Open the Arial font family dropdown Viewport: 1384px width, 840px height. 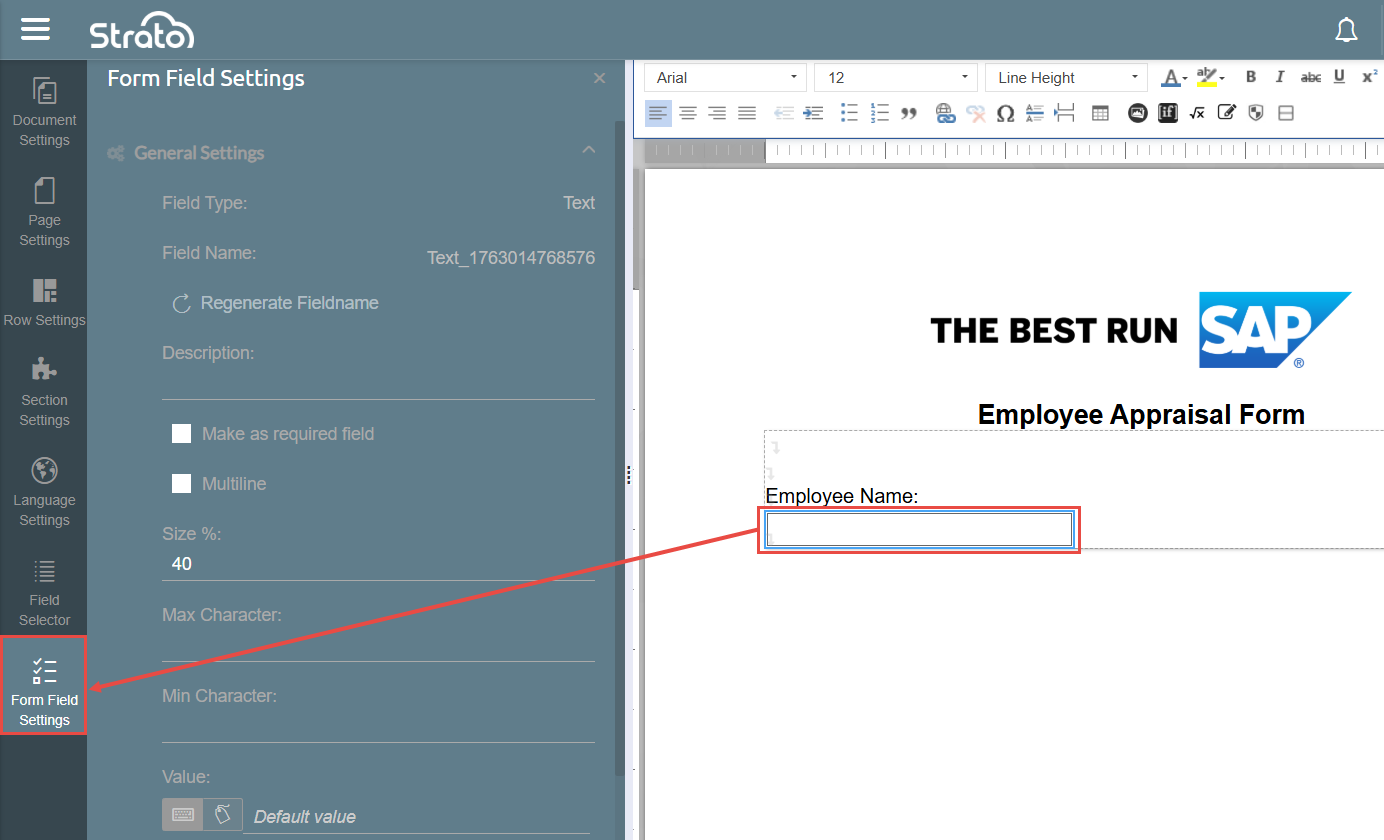(x=725, y=78)
